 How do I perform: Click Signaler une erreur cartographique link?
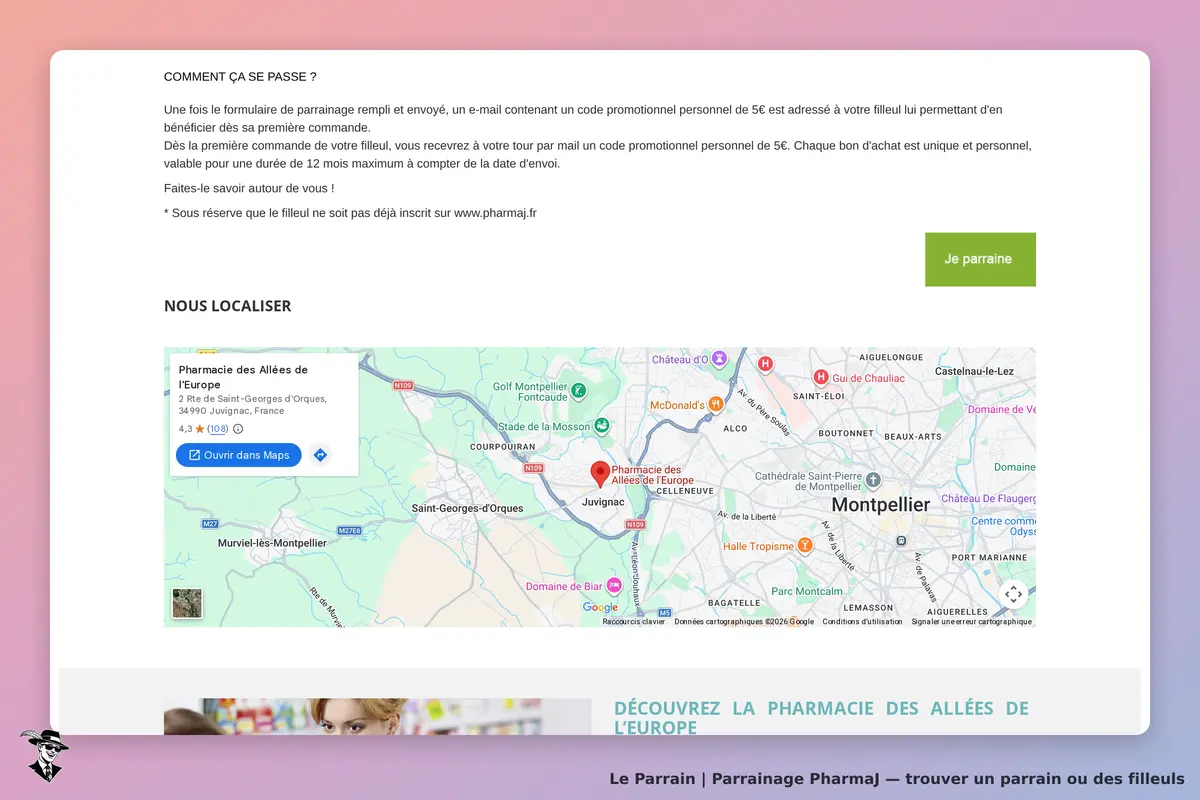point(971,621)
